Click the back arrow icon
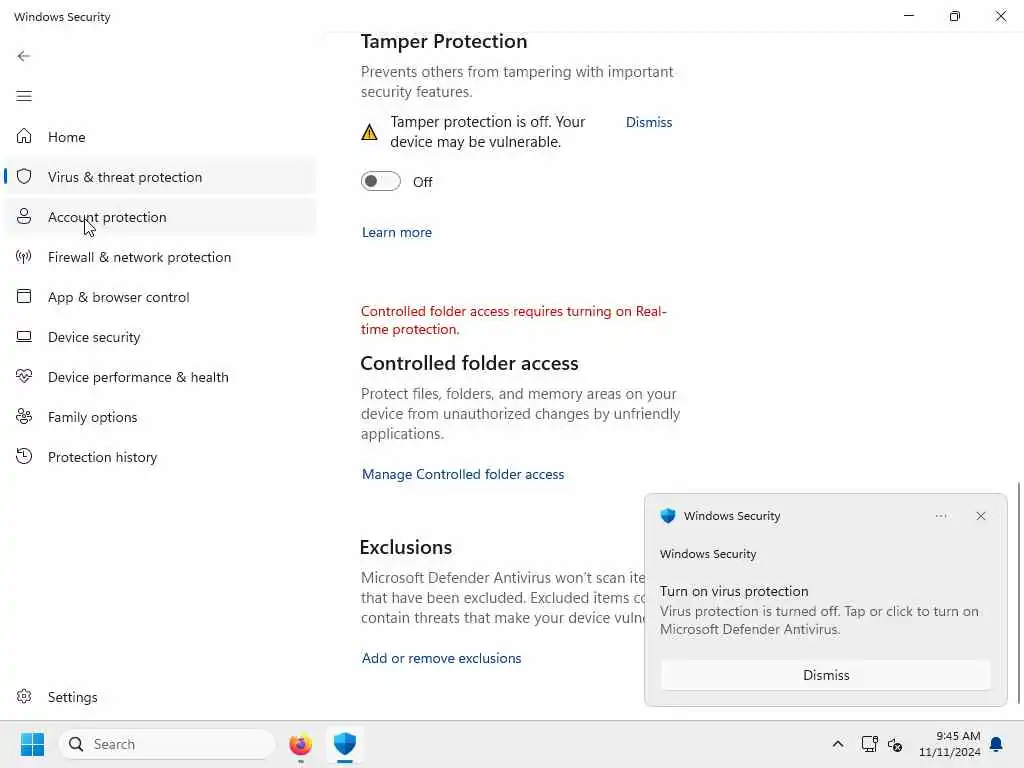This screenshot has width=1024, height=768. pyautogui.click(x=24, y=56)
